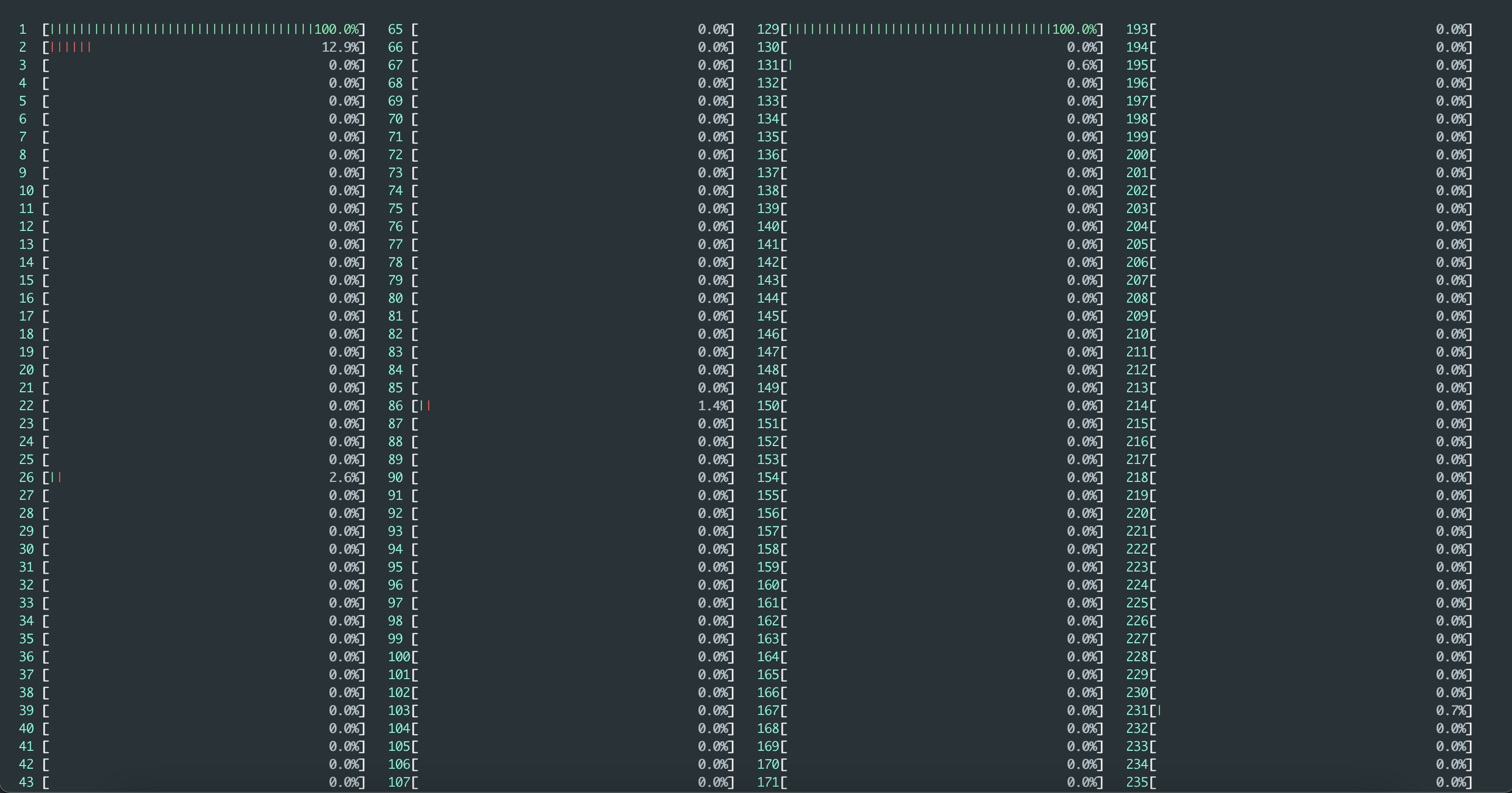Select the CPU 171 meter
This screenshot has width=1512, height=793.
tap(939, 782)
